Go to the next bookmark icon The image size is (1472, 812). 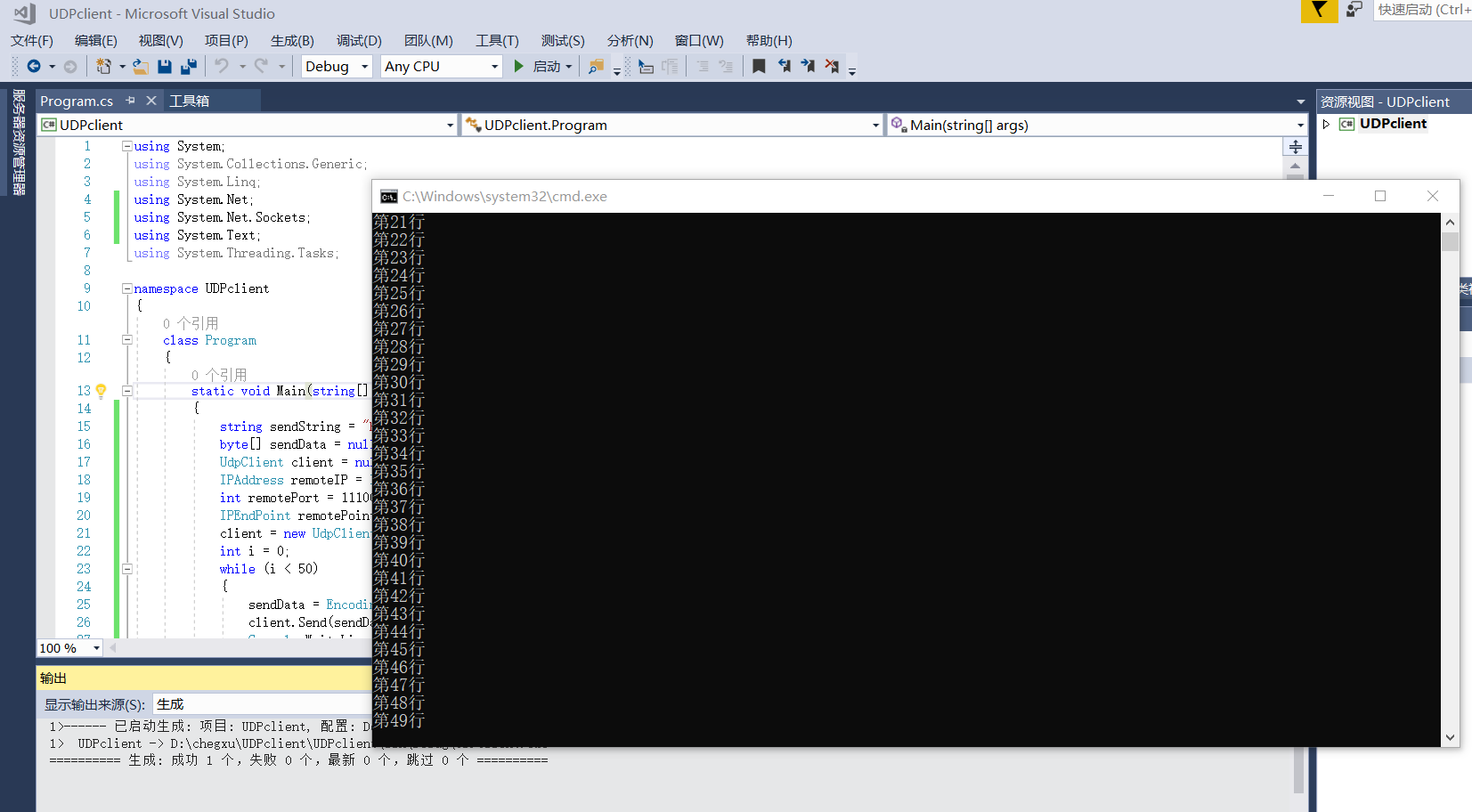(x=808, y=66)
